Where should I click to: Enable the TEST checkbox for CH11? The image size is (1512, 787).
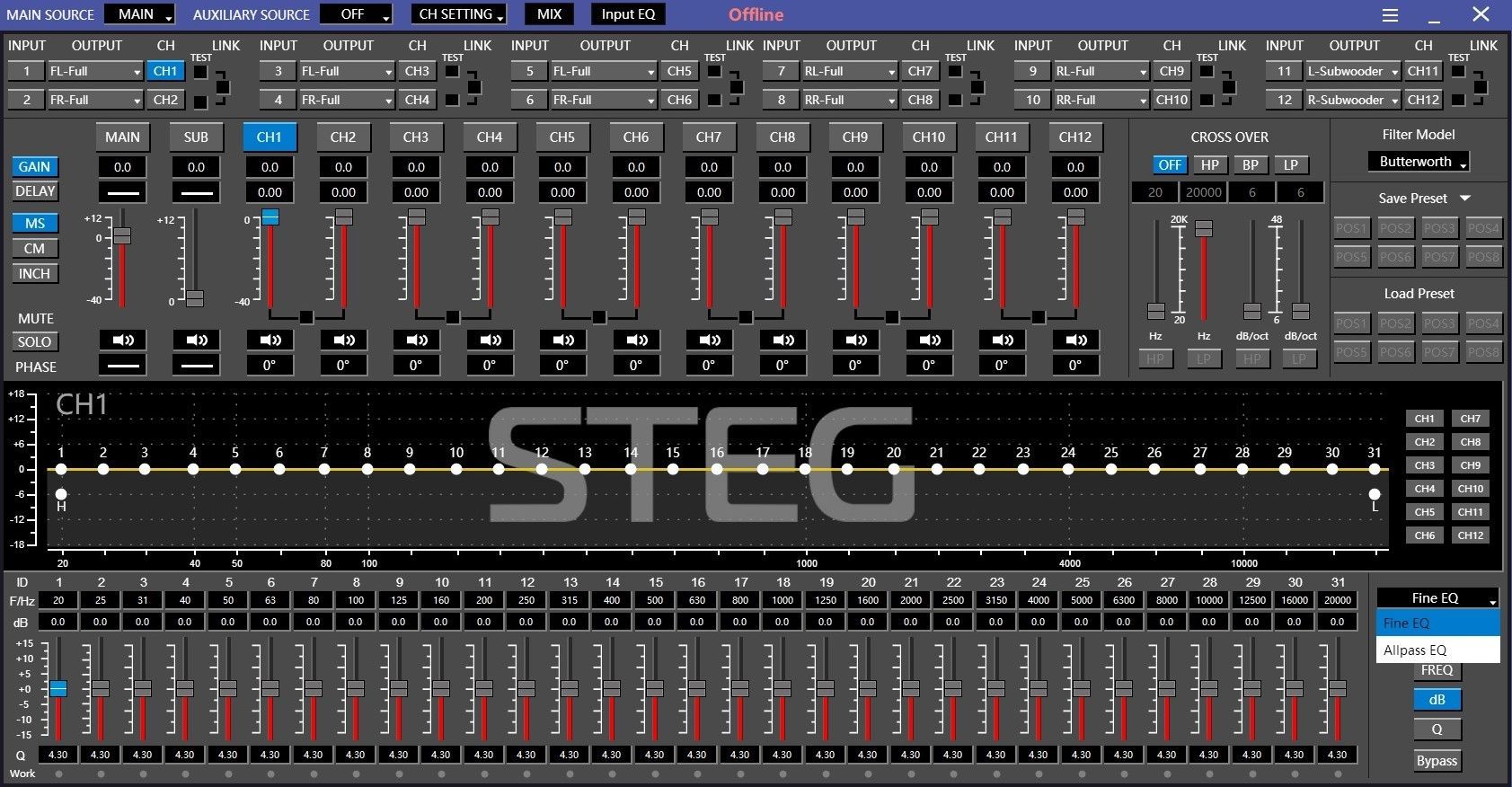(1458, 72)
